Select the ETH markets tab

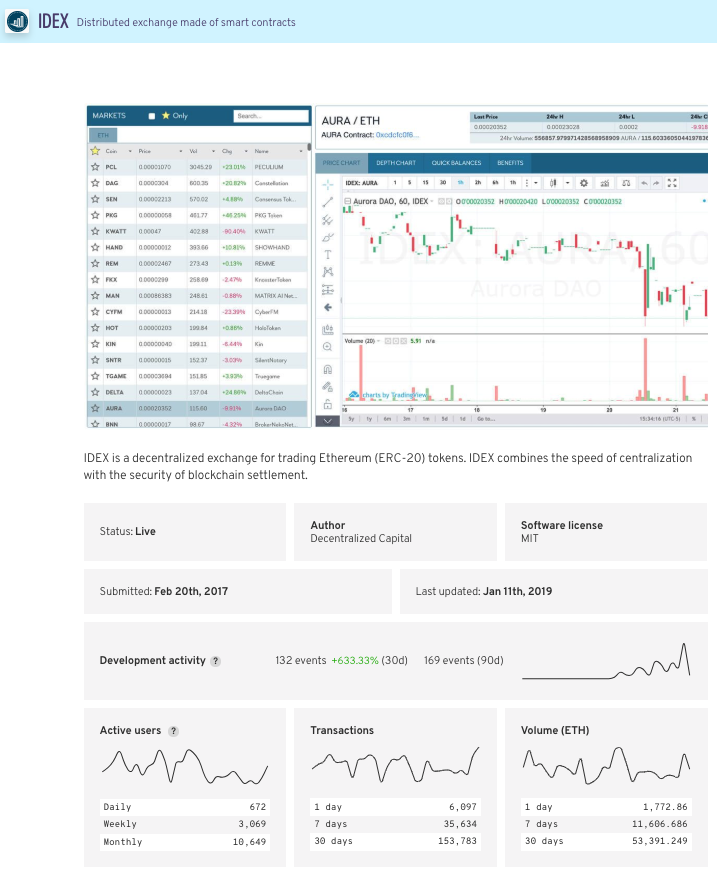pos(103,135)
